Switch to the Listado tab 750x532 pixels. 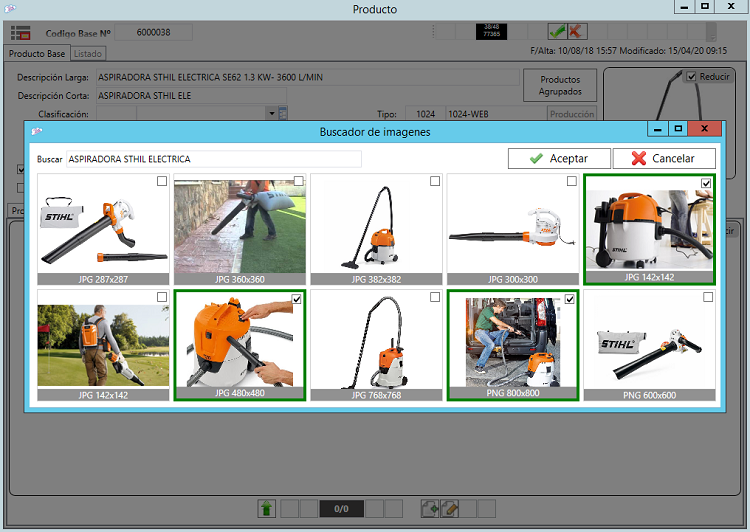click(x=88, y=54)
